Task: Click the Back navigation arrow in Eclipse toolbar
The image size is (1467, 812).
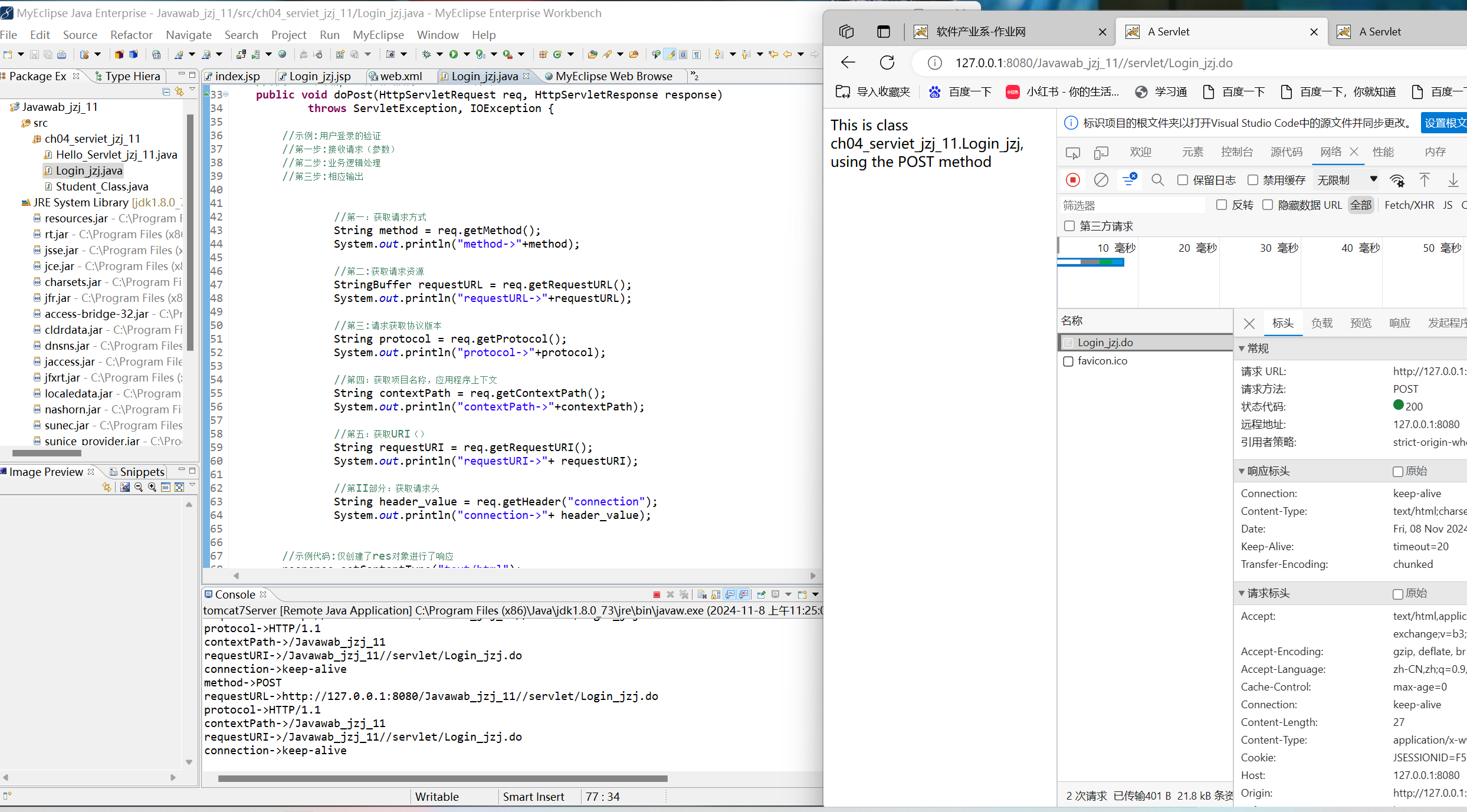Action: [x=787, y=54]
